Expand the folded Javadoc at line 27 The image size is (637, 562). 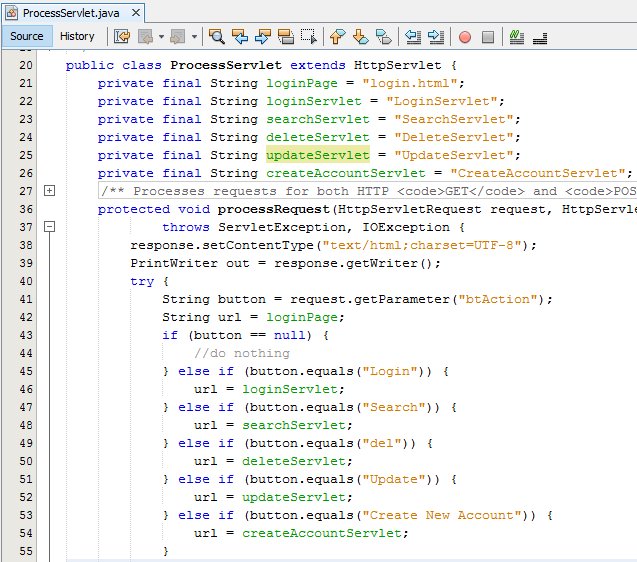[x=50, y=191]
